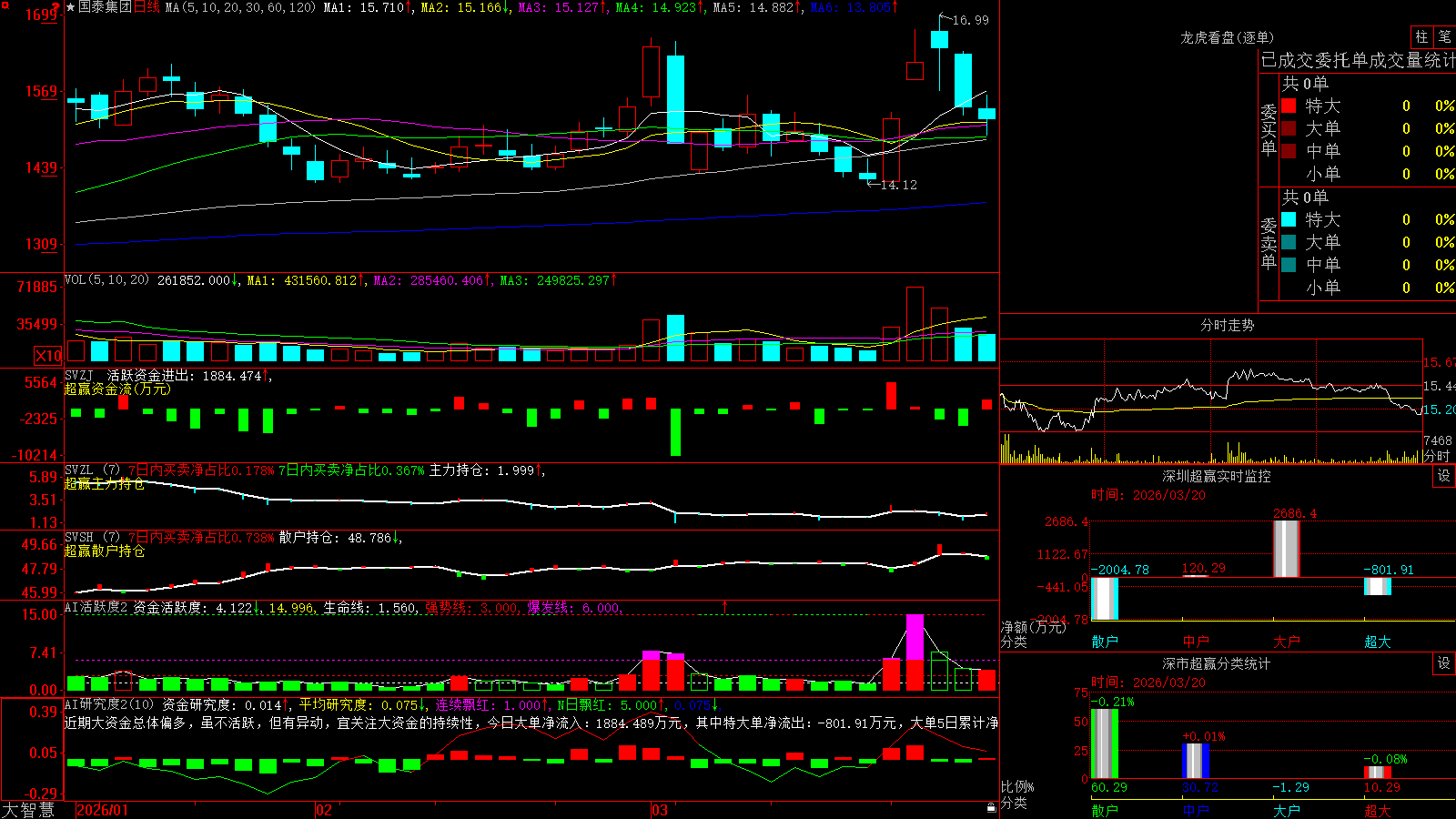Click the 超大 category label in 分类统计 chart
Viewport: 1456px width, 819px height.
point(1378,811)
